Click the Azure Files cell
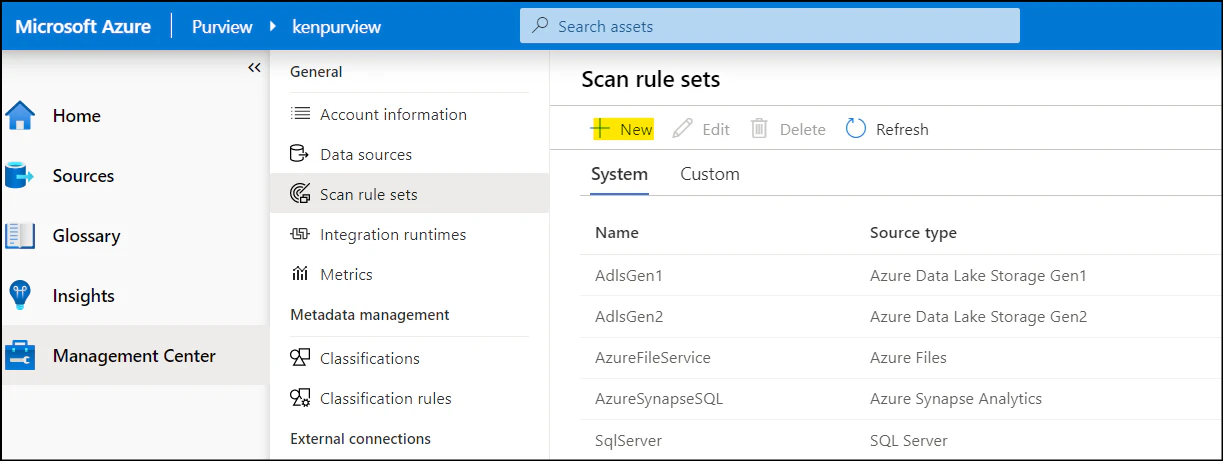 (x=908, y=357)
